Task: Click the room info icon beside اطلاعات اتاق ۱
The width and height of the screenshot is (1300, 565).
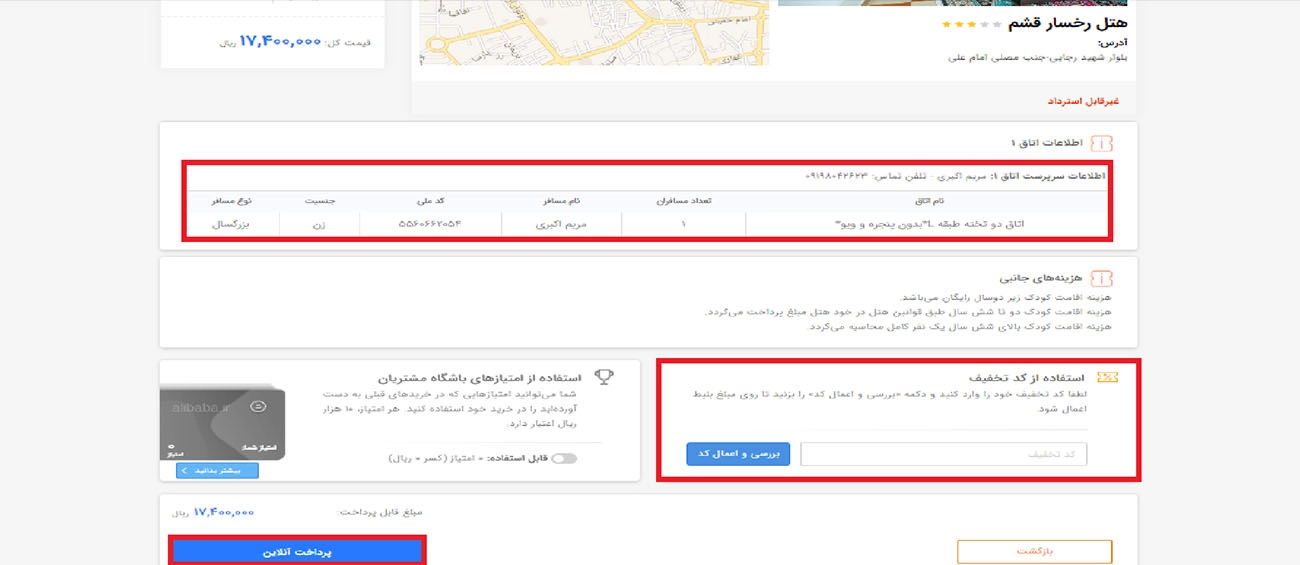Action: click(1101, 144)
